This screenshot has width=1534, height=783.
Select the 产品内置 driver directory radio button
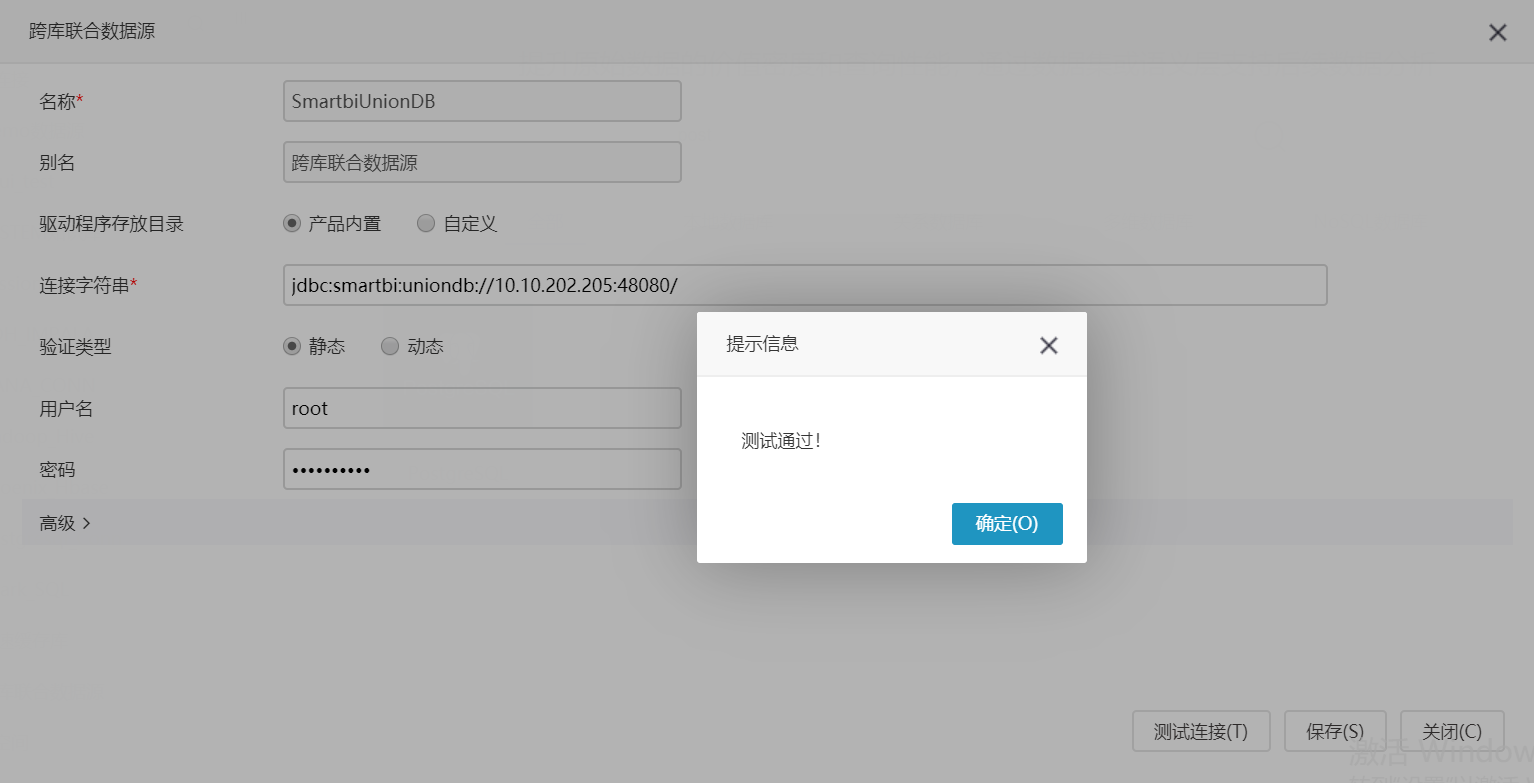click(x=292, y=224)
